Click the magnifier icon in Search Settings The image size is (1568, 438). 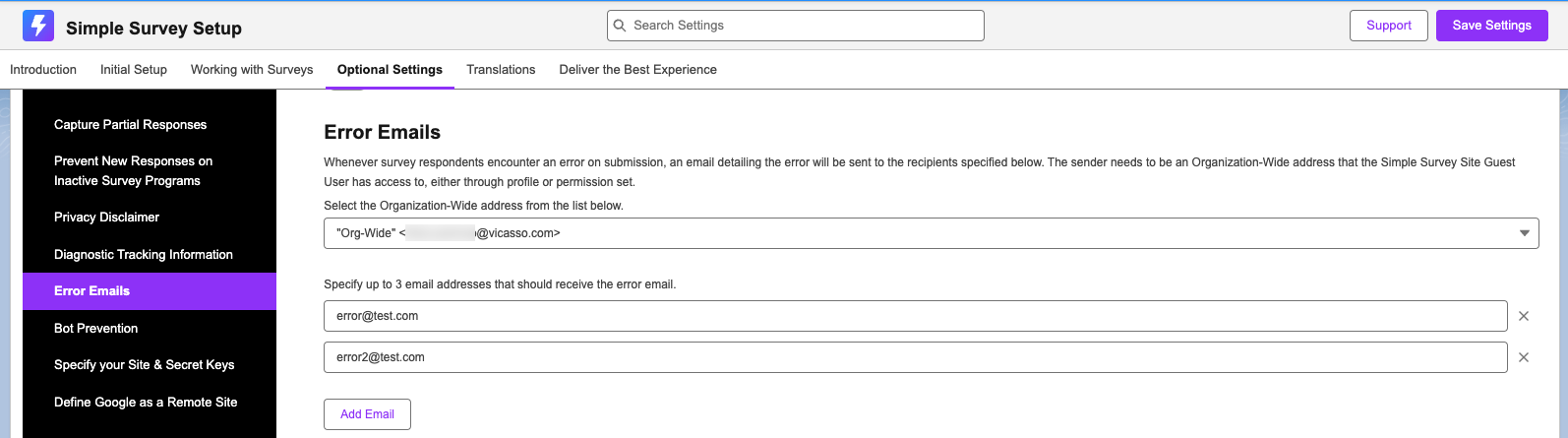[619, 26]
